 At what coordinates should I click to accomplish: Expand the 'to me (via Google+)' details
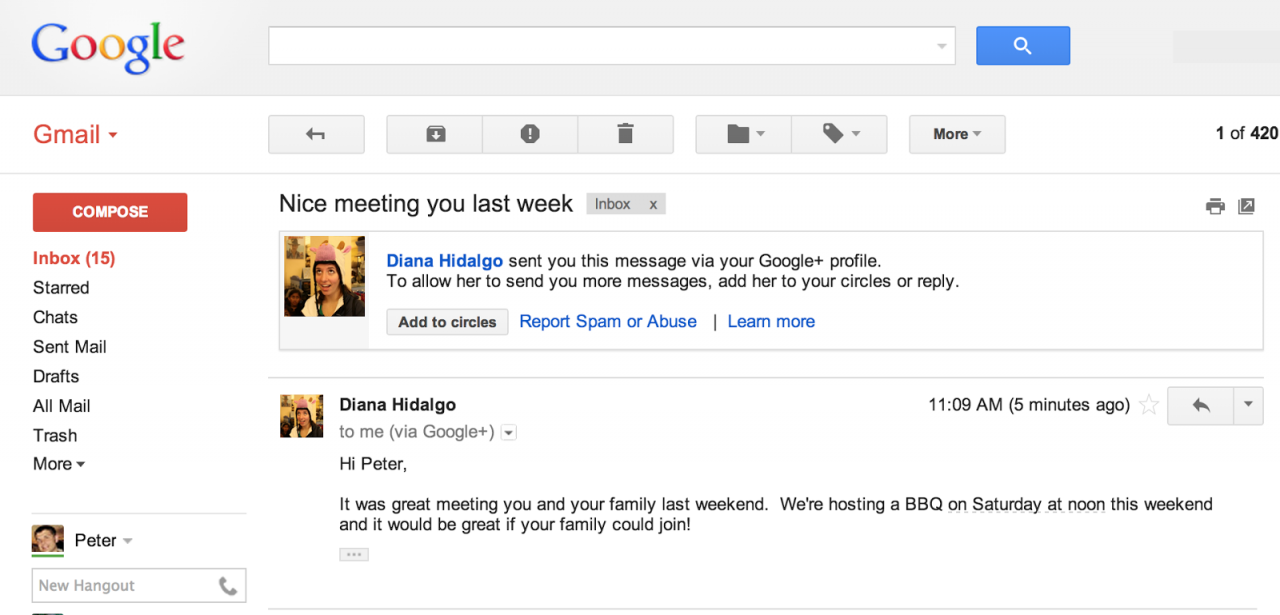(x=509, y=432)
